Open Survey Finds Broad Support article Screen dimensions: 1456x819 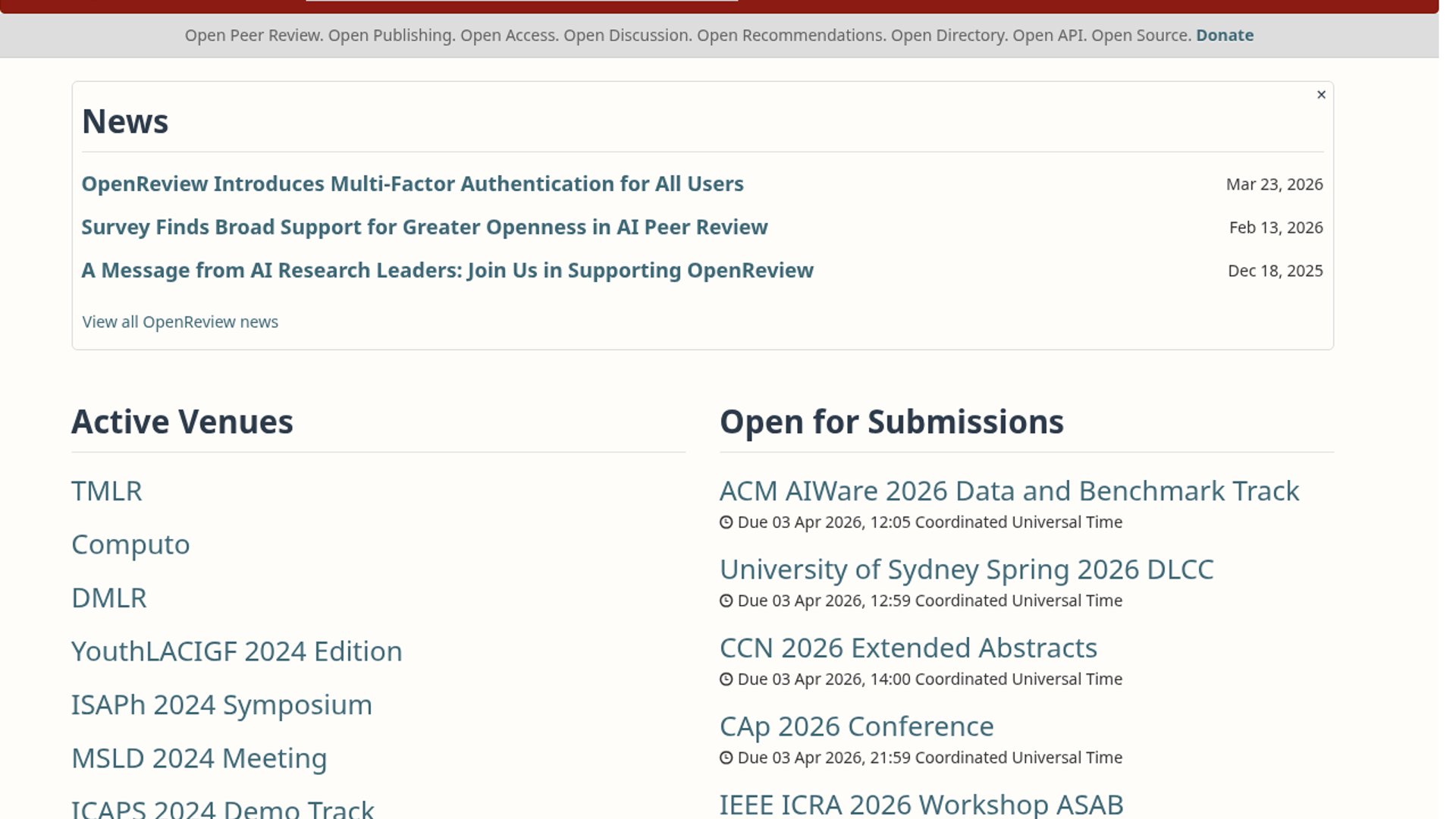[x=424, y=227]
